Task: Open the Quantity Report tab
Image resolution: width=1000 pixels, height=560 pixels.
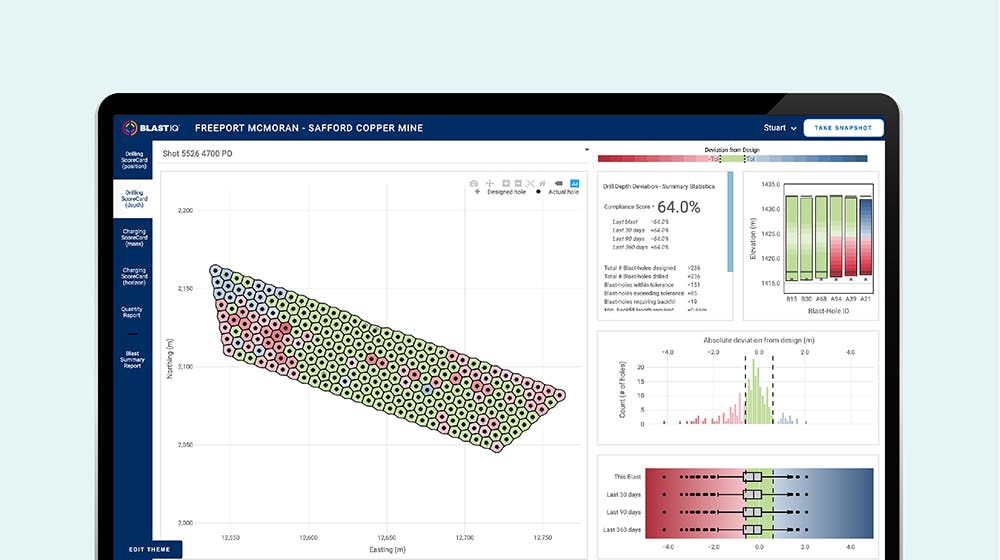Action: pyautogui.click(x=132, y=312)
